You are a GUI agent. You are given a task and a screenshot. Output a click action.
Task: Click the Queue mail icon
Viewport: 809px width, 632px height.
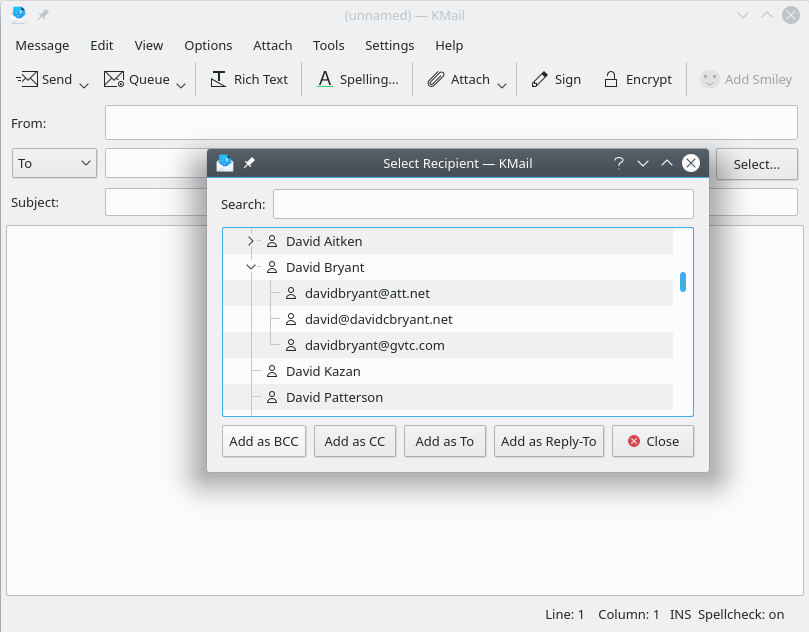click(114, 80)
